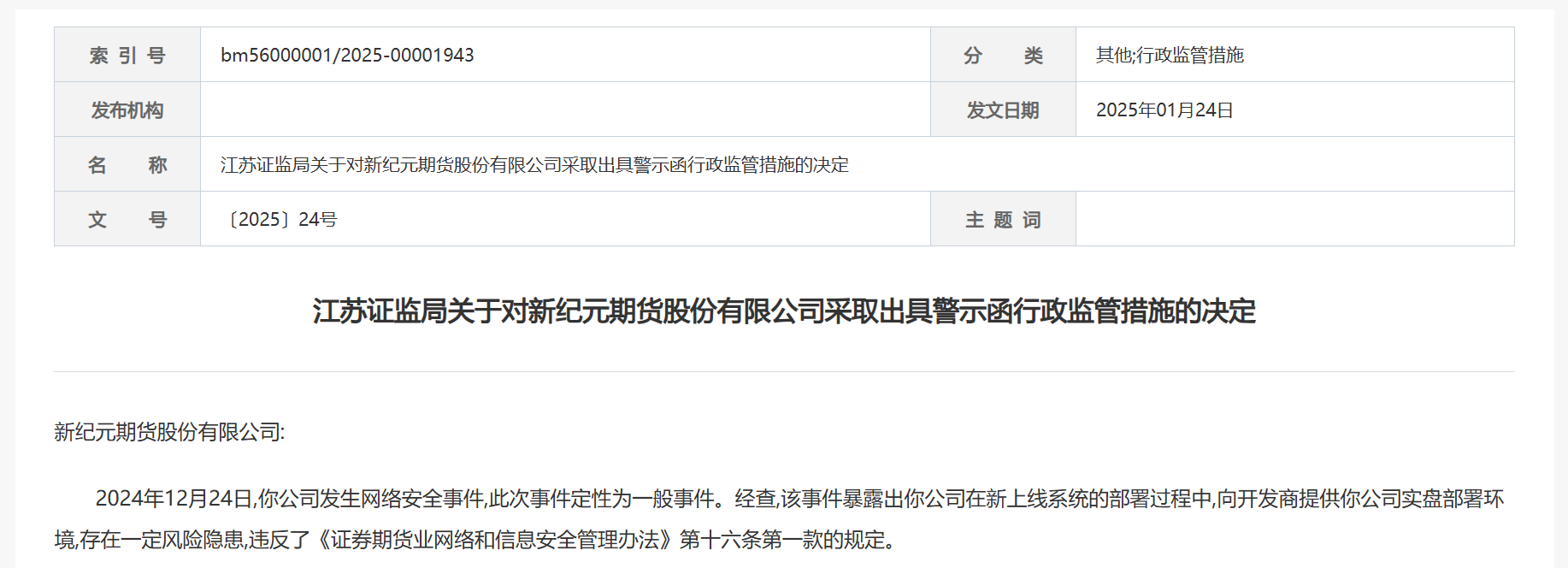Click the document name in the table row
The height and width of the screenshot is (568, 1568).
coord(534,164)
